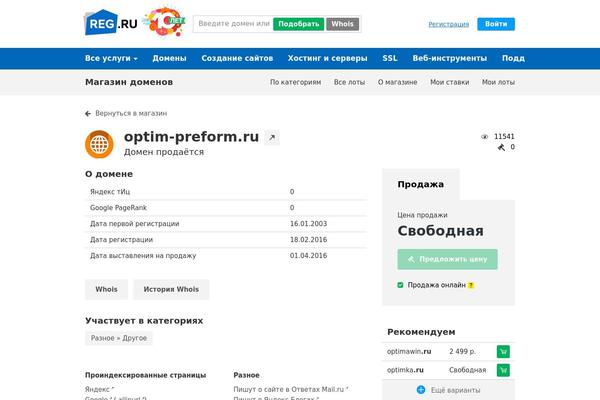This screenshot has width=600, height=400.
Task: Go to По категориям section
Action: [x=295, y=82]
